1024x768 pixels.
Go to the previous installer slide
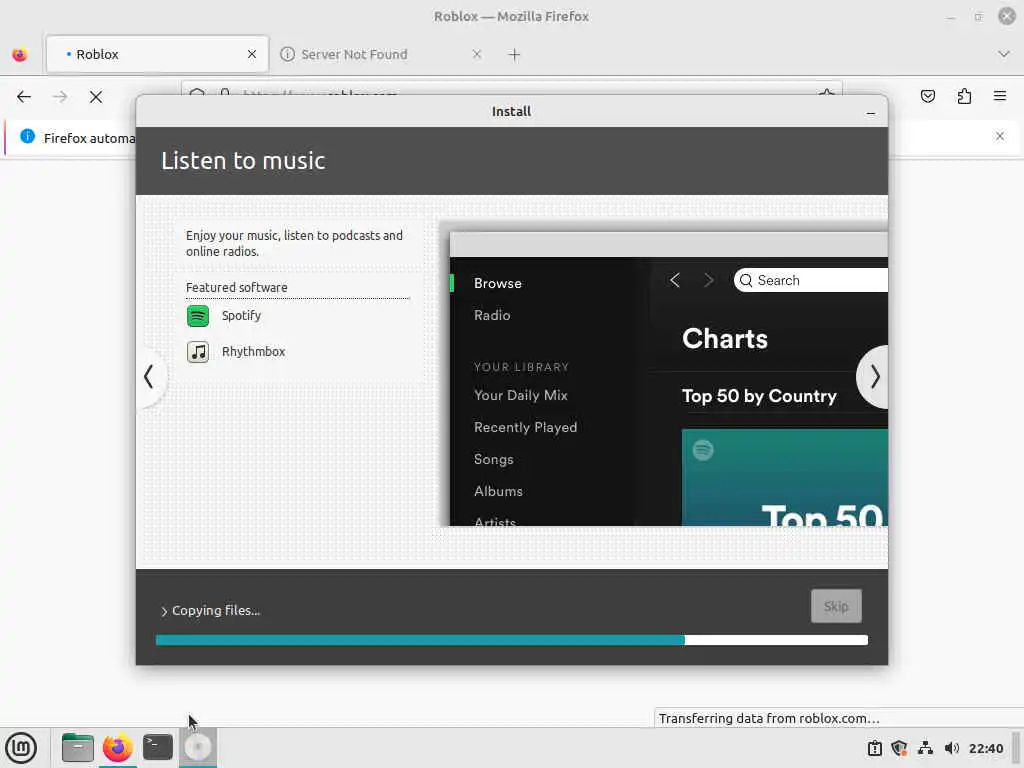pos(150,377)
